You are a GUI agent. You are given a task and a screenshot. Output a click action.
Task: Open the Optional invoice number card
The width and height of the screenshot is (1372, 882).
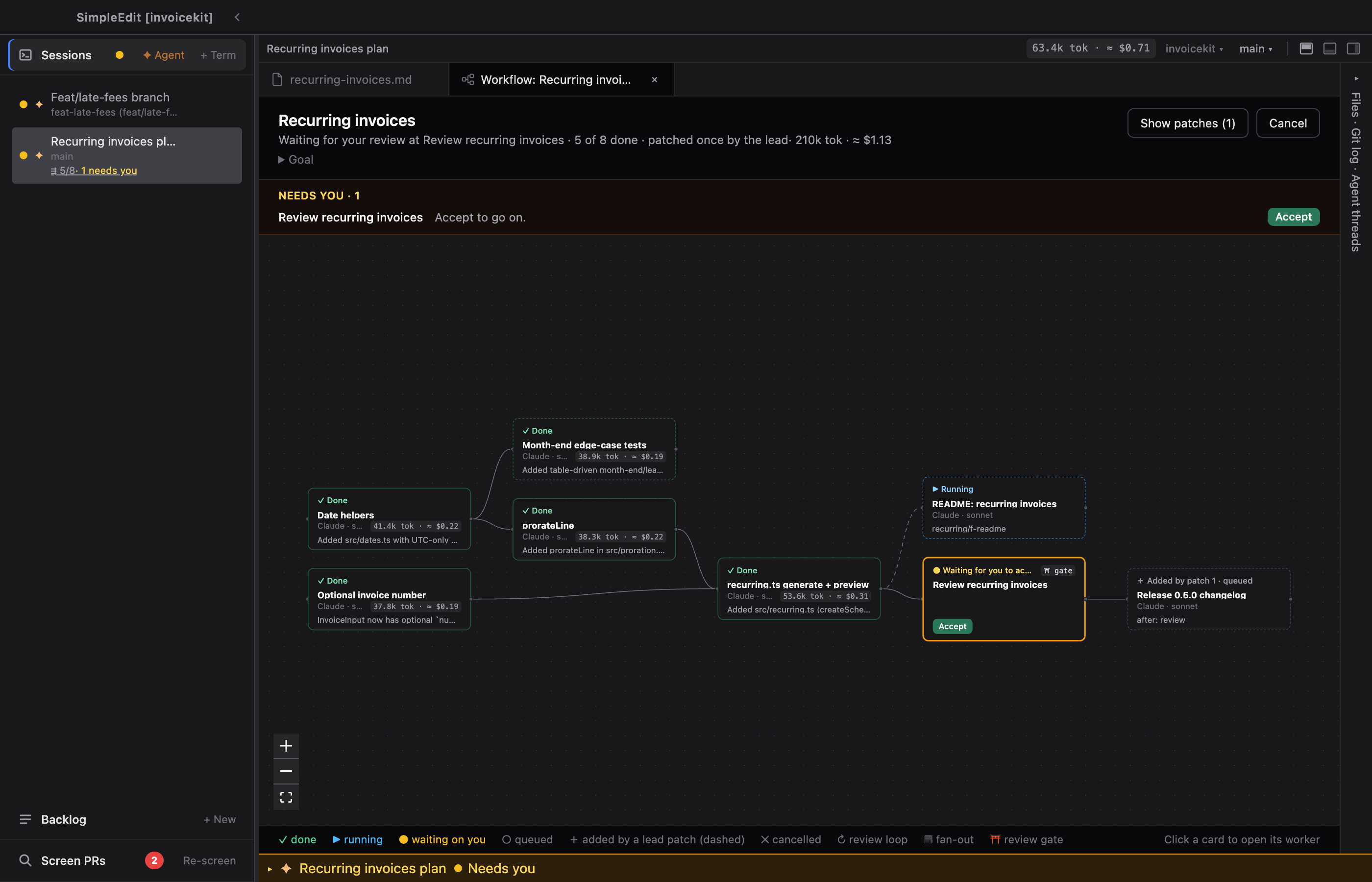[389, 599]
